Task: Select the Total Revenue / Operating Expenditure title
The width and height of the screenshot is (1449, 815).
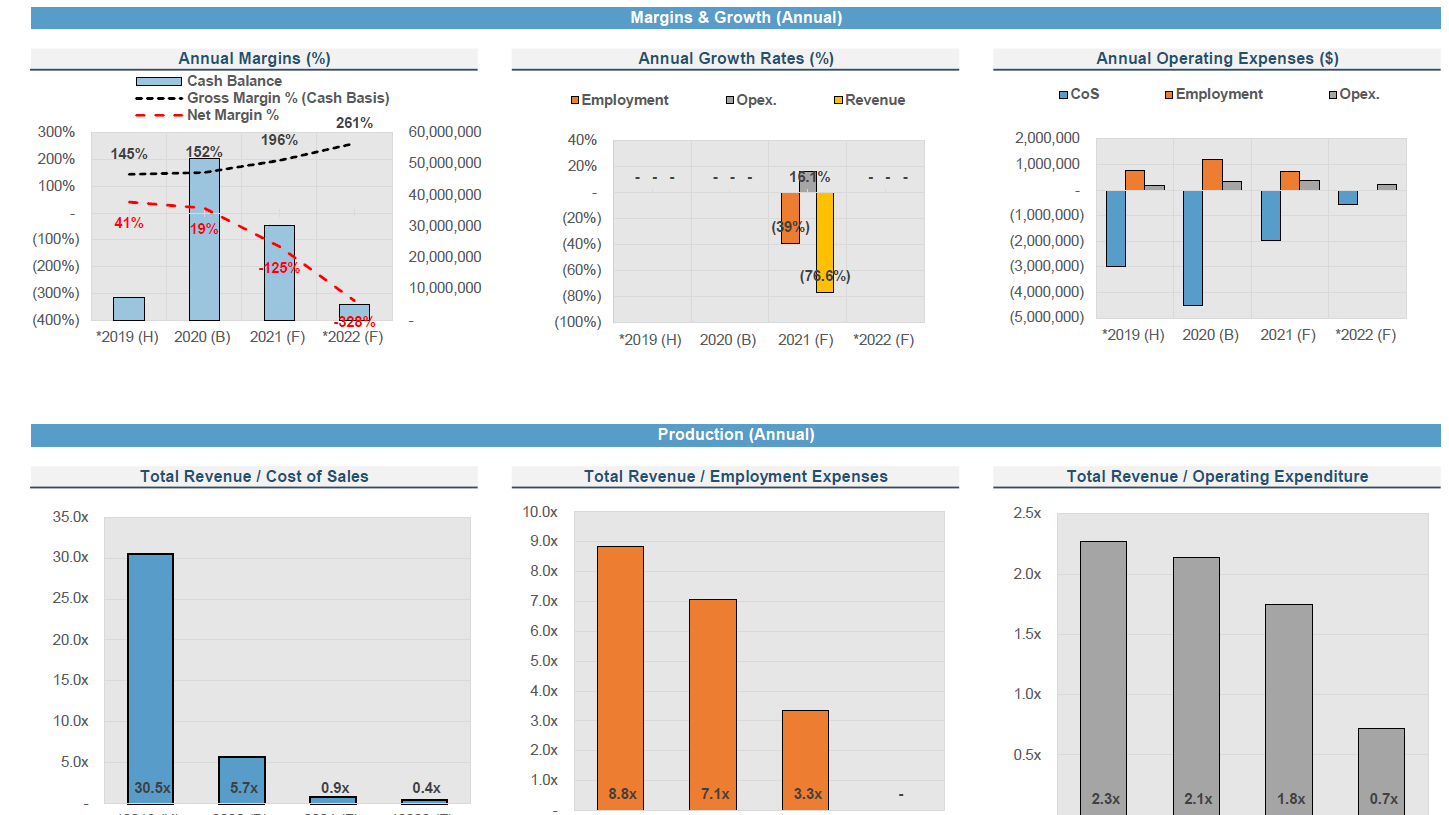Action: click(x=1217, y=477)
